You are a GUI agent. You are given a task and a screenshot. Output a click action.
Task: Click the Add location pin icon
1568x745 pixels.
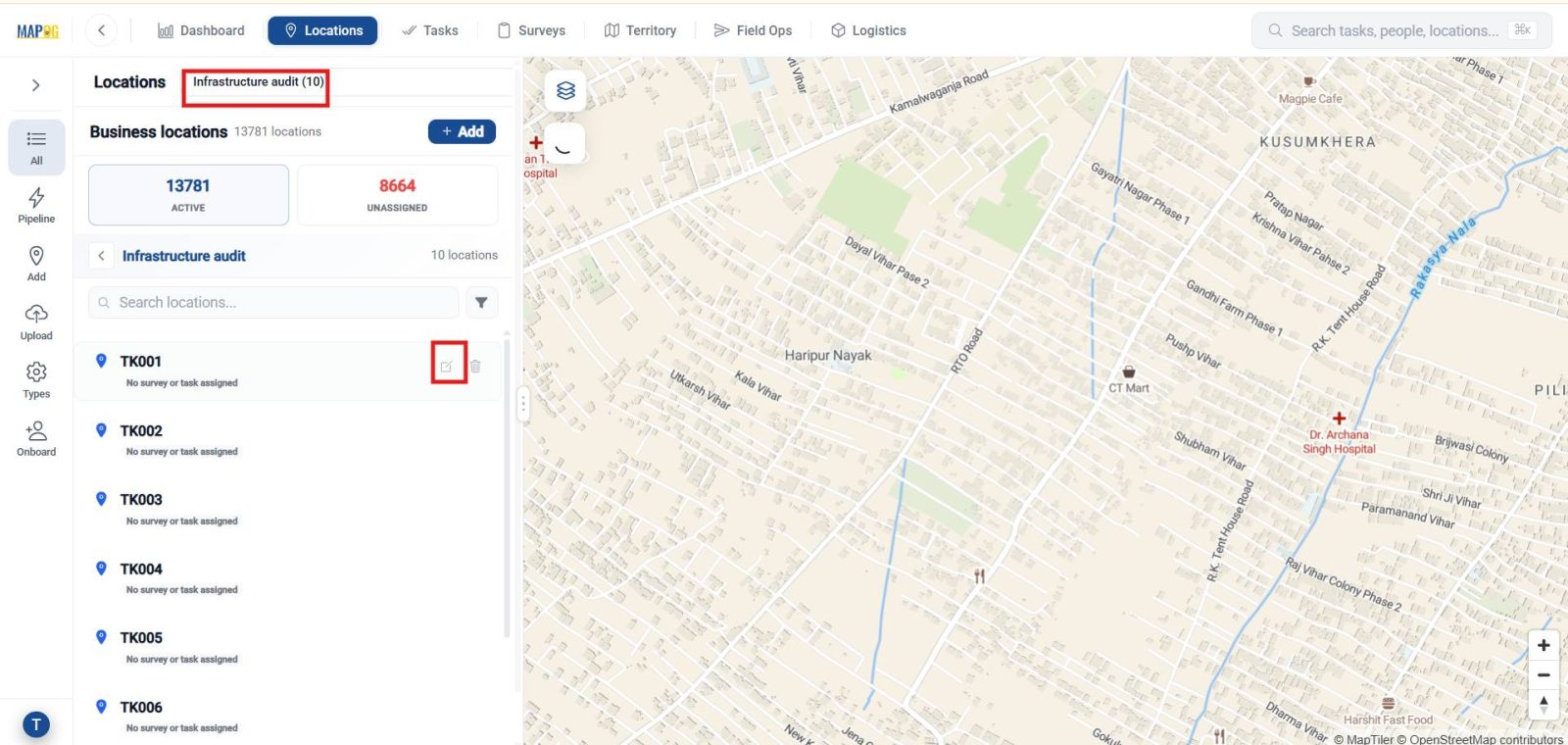pyautogui.click(x=36, y=263)
